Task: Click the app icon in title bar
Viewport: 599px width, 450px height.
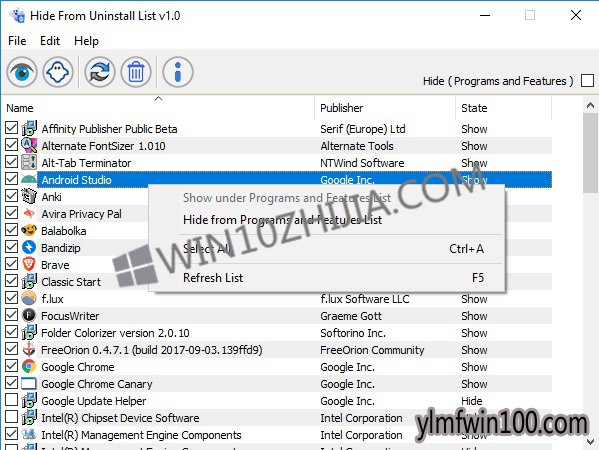Action: coord(17,16)
